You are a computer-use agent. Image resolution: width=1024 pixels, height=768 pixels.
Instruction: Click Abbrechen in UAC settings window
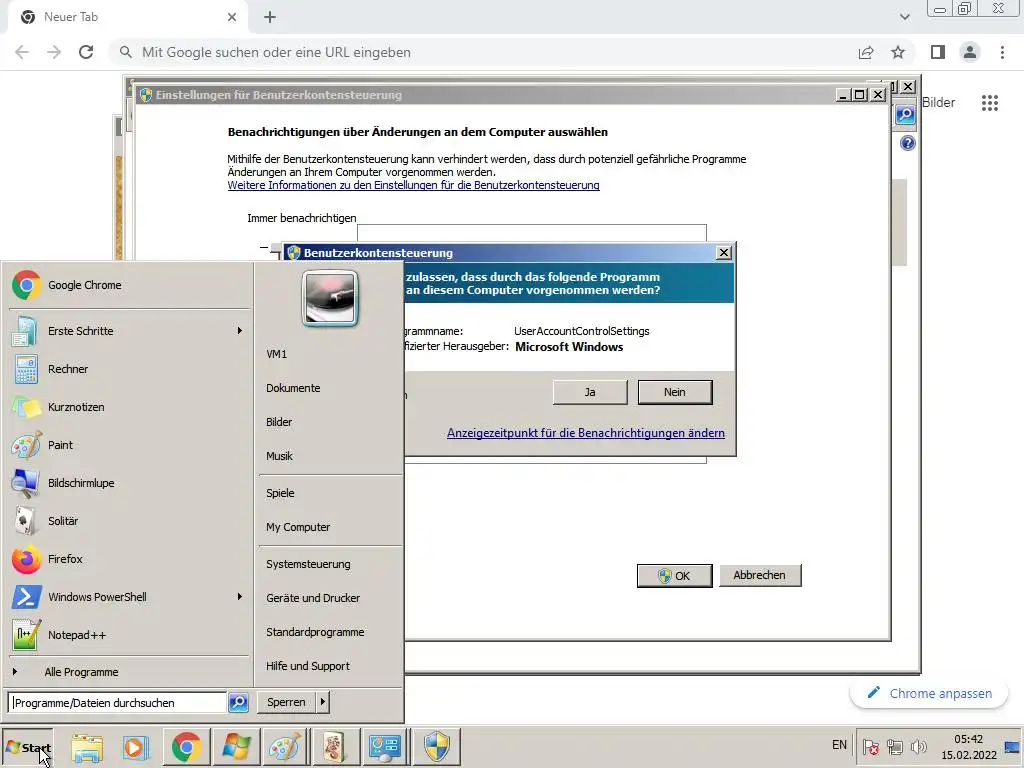click(x=760, y=575)
